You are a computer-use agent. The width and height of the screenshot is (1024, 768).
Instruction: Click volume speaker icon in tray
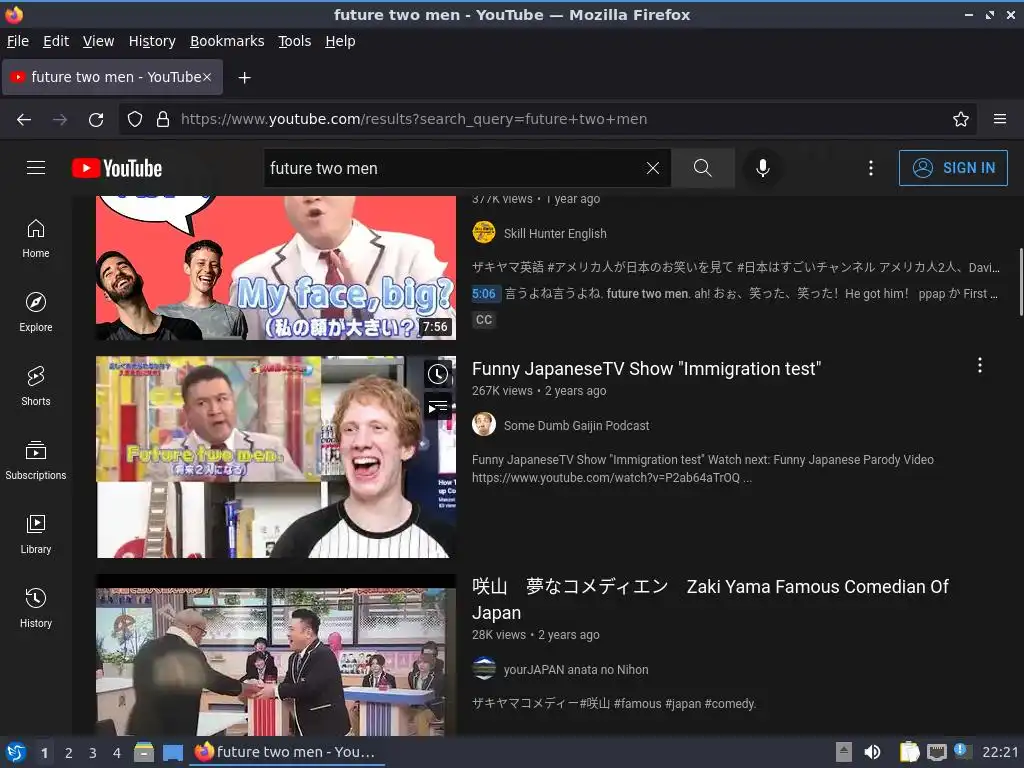(872, 752)
